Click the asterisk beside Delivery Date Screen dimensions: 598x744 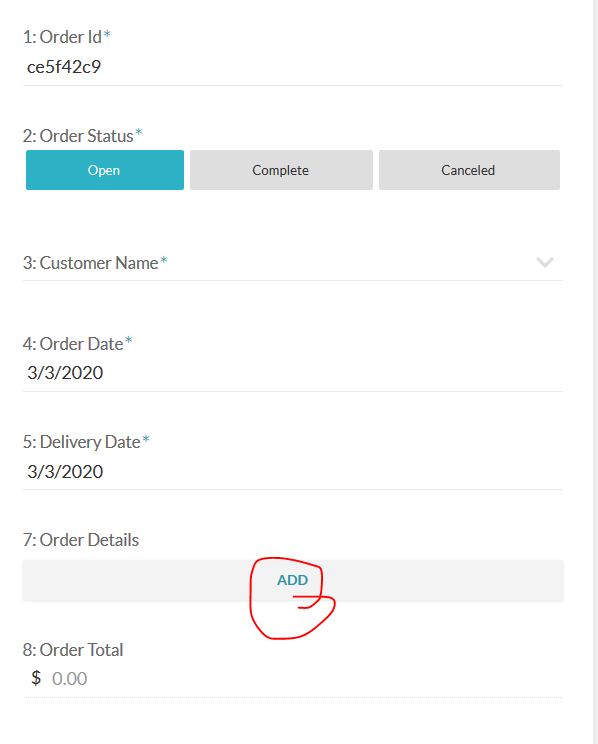[146, 439]
